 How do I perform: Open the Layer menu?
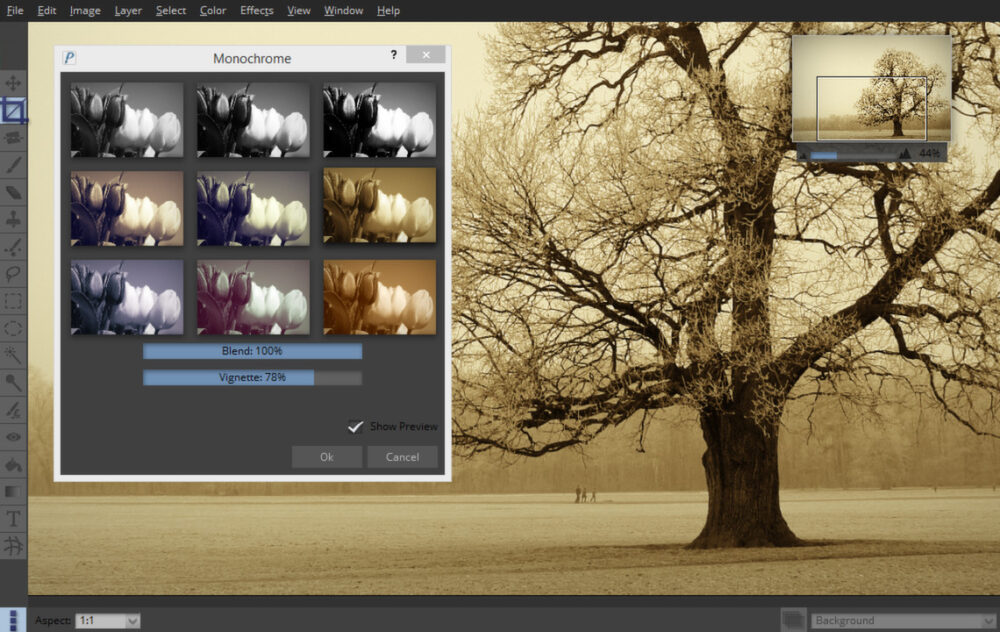(128, 10)
